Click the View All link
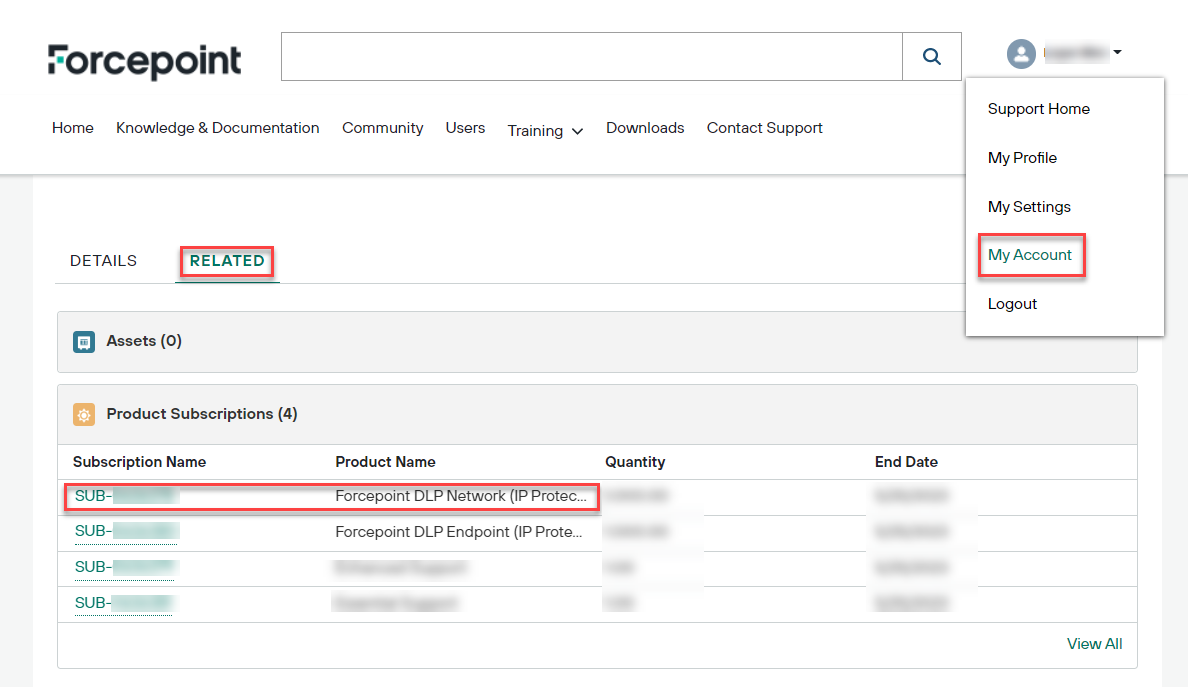Screen dimensions: 1188x687 pos(1094,644)
